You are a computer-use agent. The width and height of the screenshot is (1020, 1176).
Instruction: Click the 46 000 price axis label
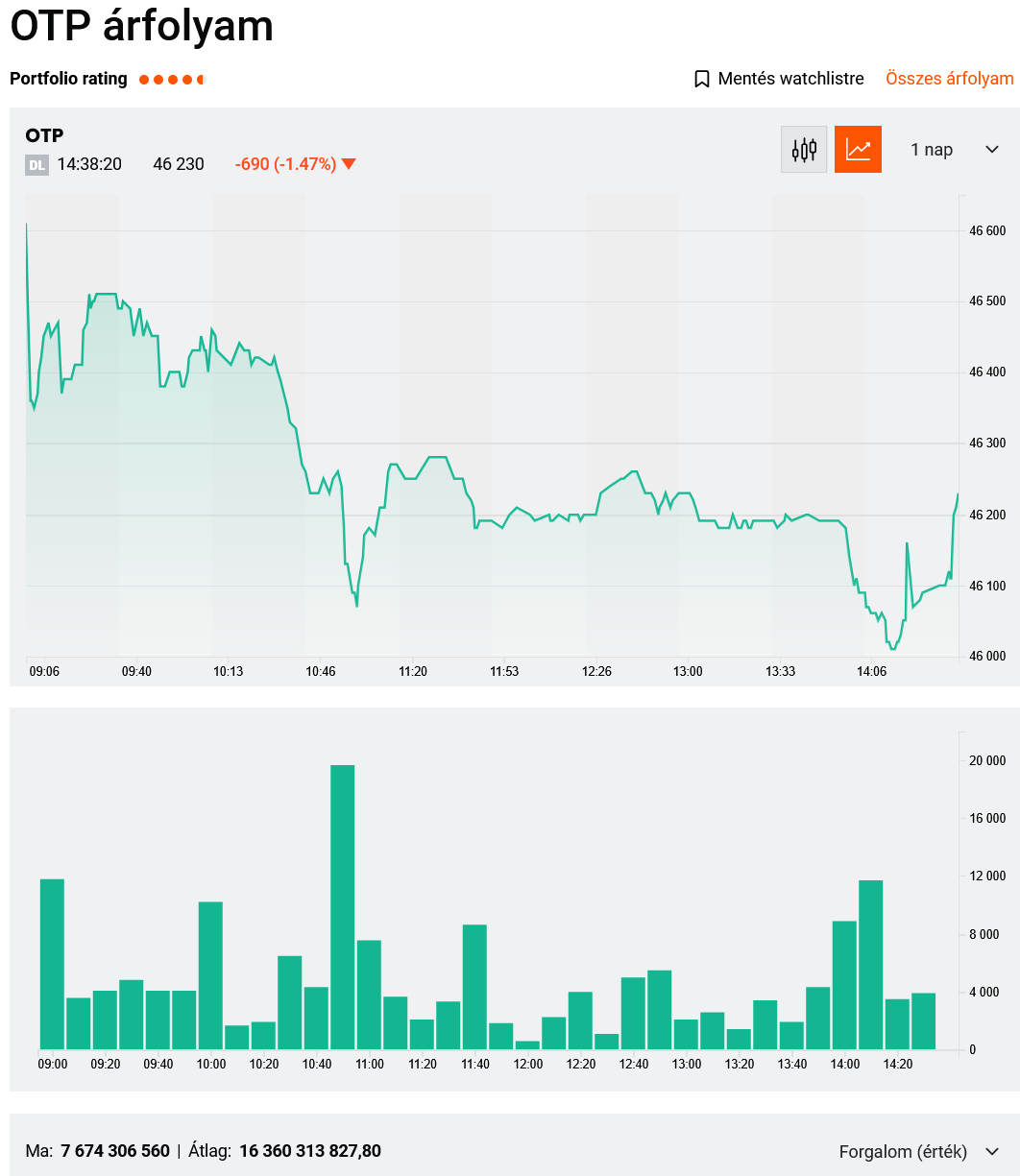point(987,657)
